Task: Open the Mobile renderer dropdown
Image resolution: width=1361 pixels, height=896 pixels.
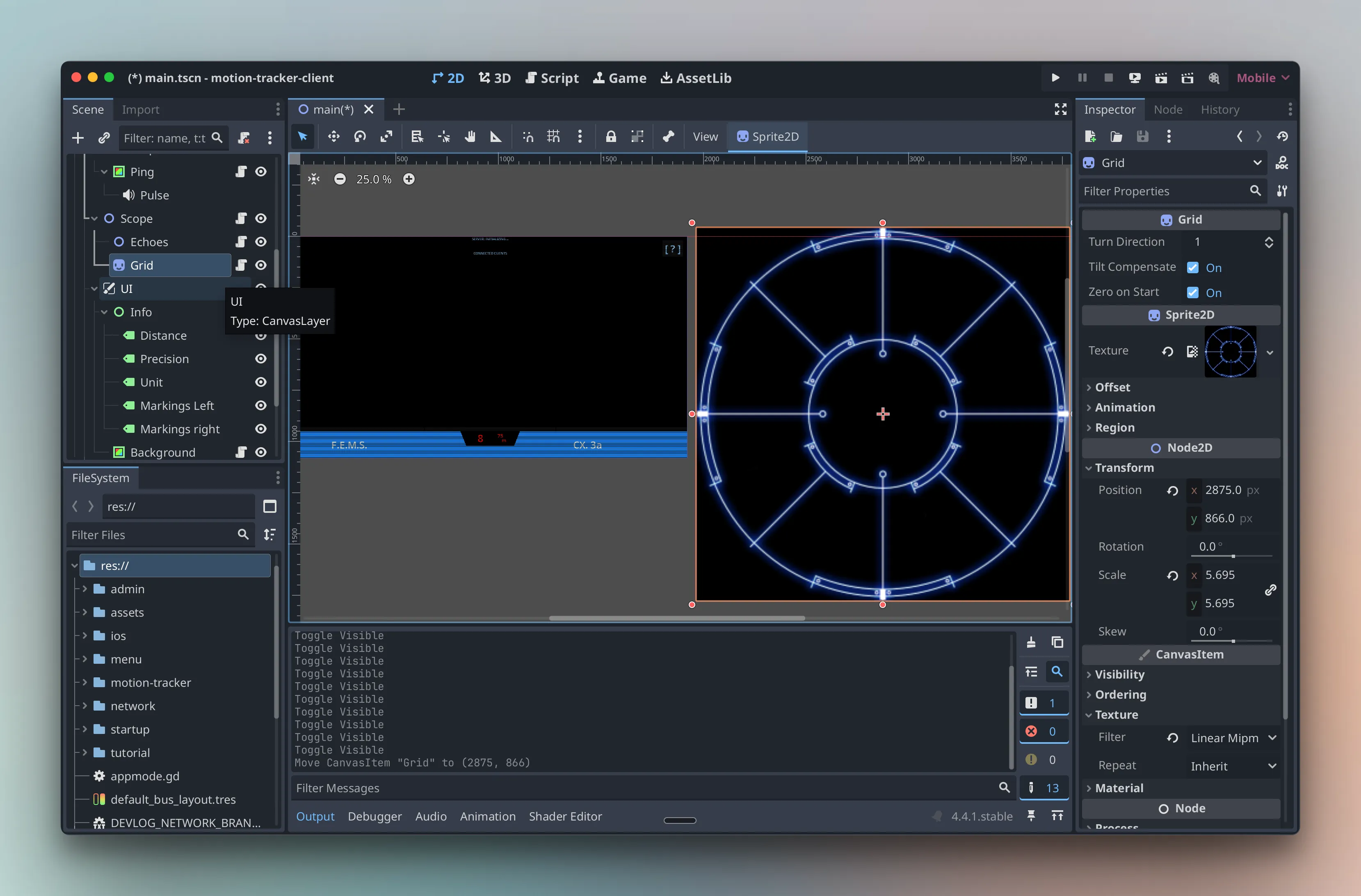Action: (x=1262, y=78)
